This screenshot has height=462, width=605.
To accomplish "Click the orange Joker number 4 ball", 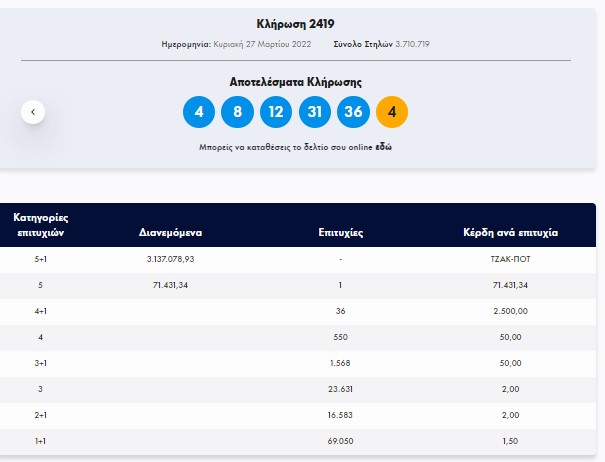I will coord(391,112).
